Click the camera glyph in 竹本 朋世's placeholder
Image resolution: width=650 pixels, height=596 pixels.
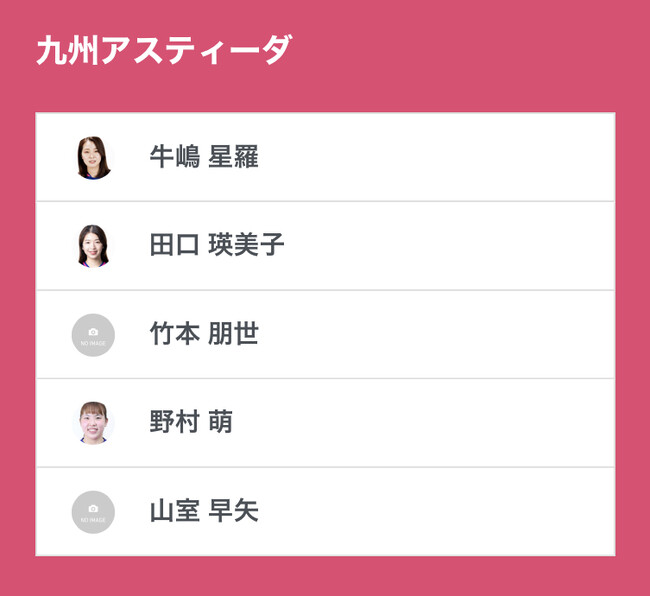(x=93, y=331)
